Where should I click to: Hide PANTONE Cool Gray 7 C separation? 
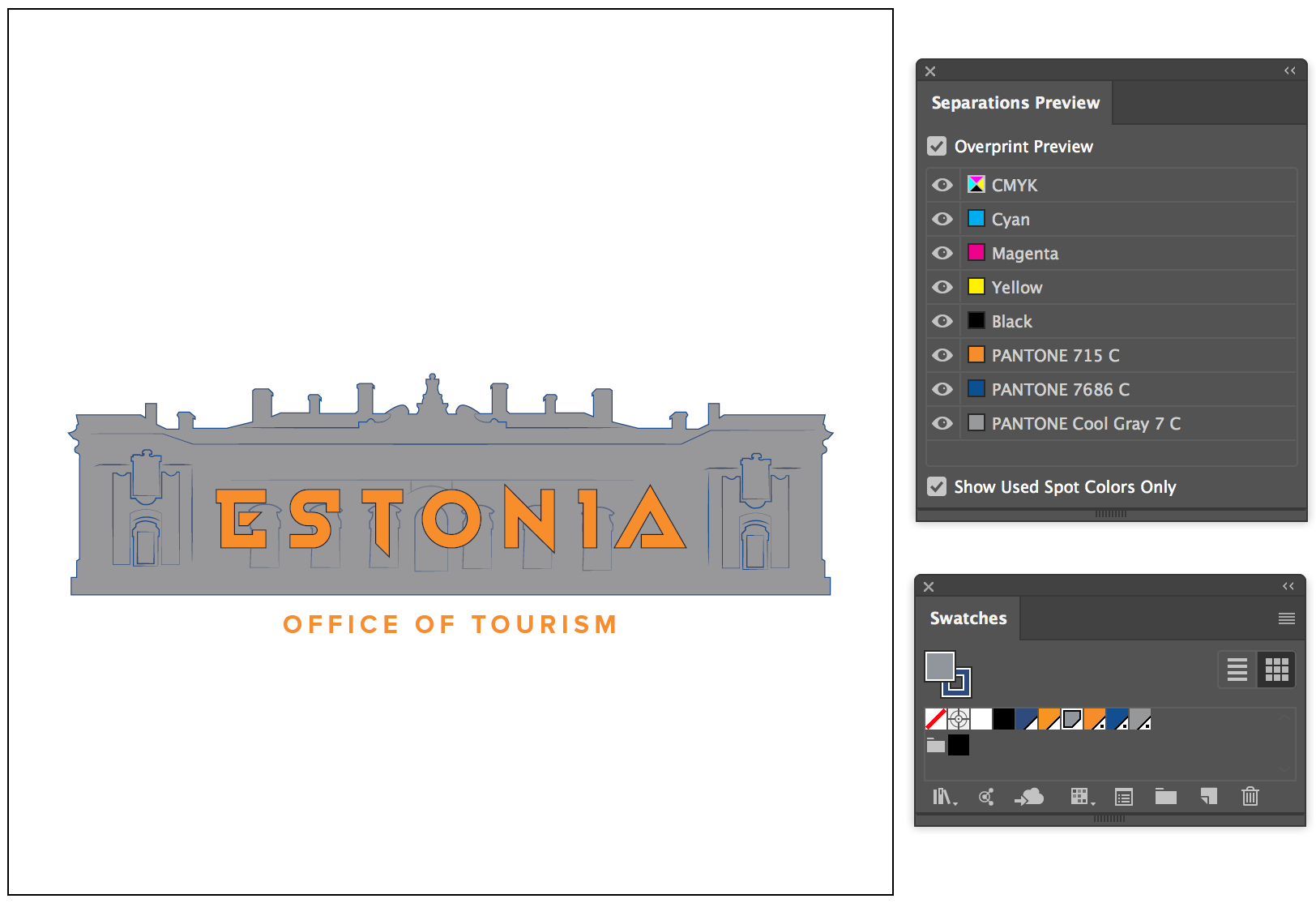pos(942,423)
